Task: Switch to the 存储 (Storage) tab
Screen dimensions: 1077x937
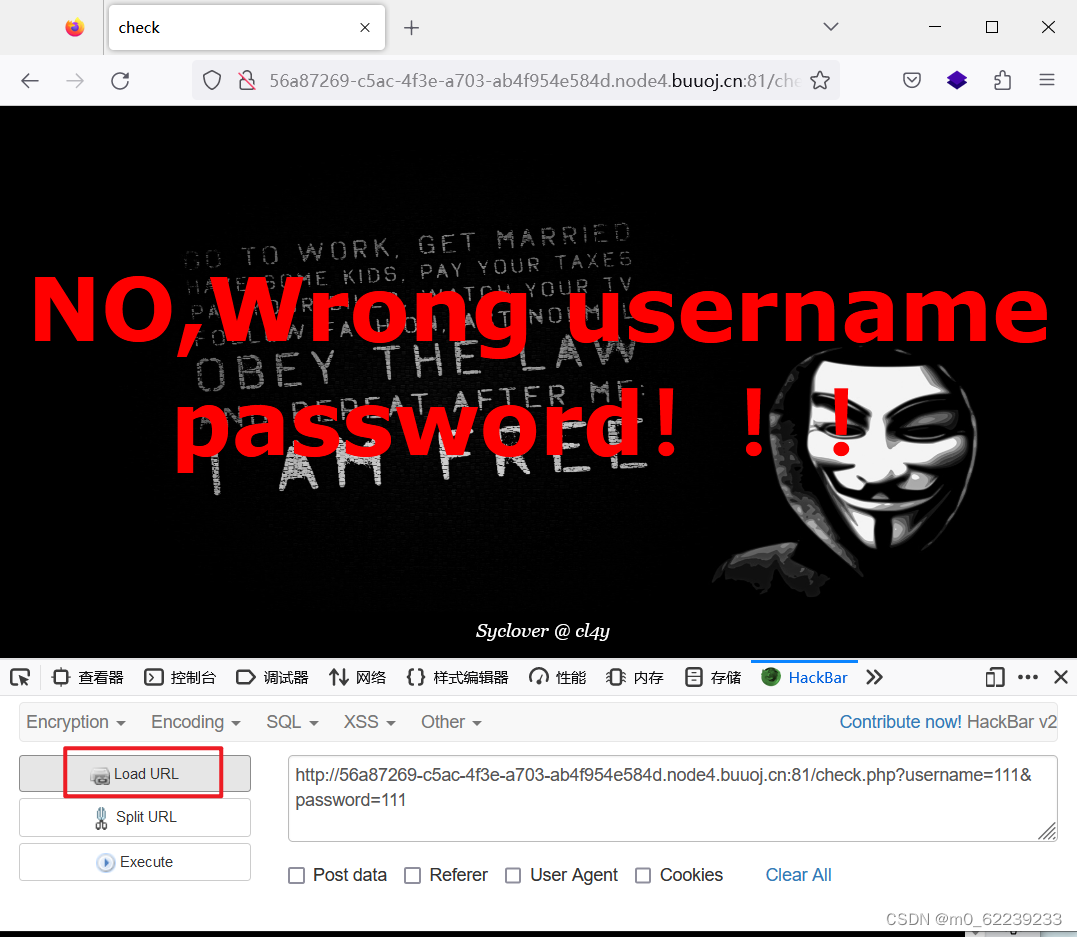Action: (x=713, y=678)
